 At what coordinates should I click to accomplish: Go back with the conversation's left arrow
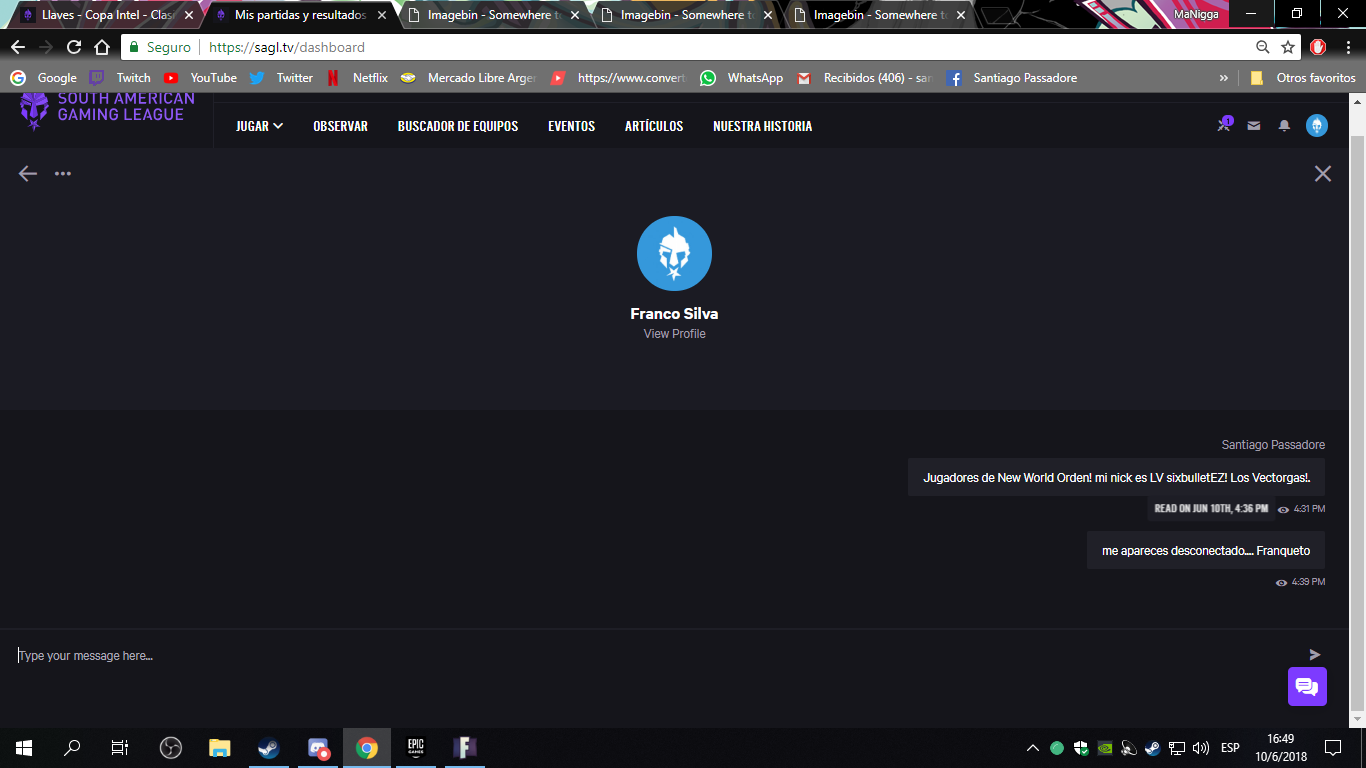point(28,173)
